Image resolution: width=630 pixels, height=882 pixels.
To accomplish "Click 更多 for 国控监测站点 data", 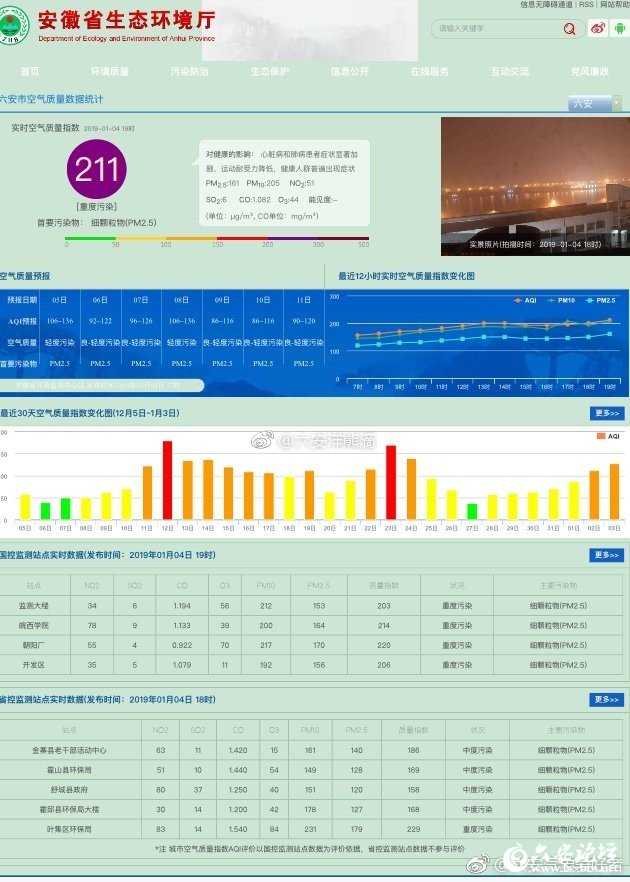I will pyautogui.click(x=606, y=555).
